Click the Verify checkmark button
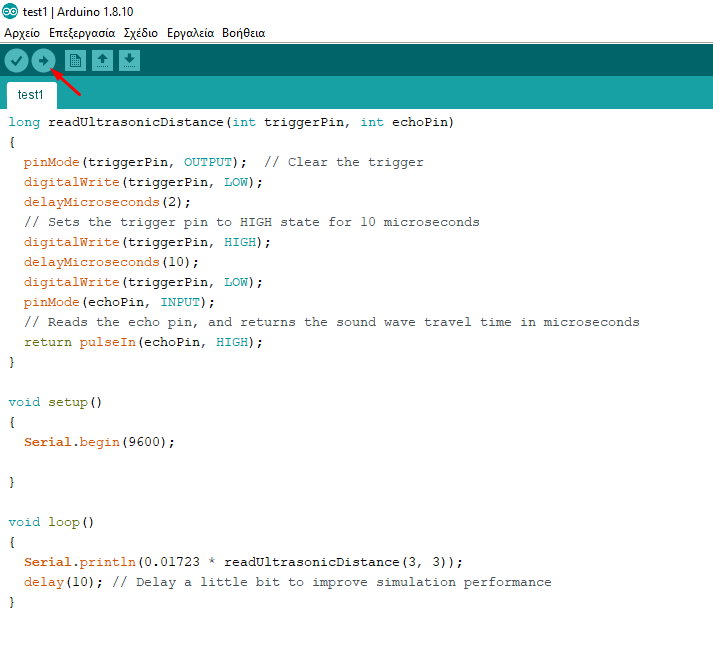Image resolution: width=713 pixels, height=655 pixels. pos(16,61)
